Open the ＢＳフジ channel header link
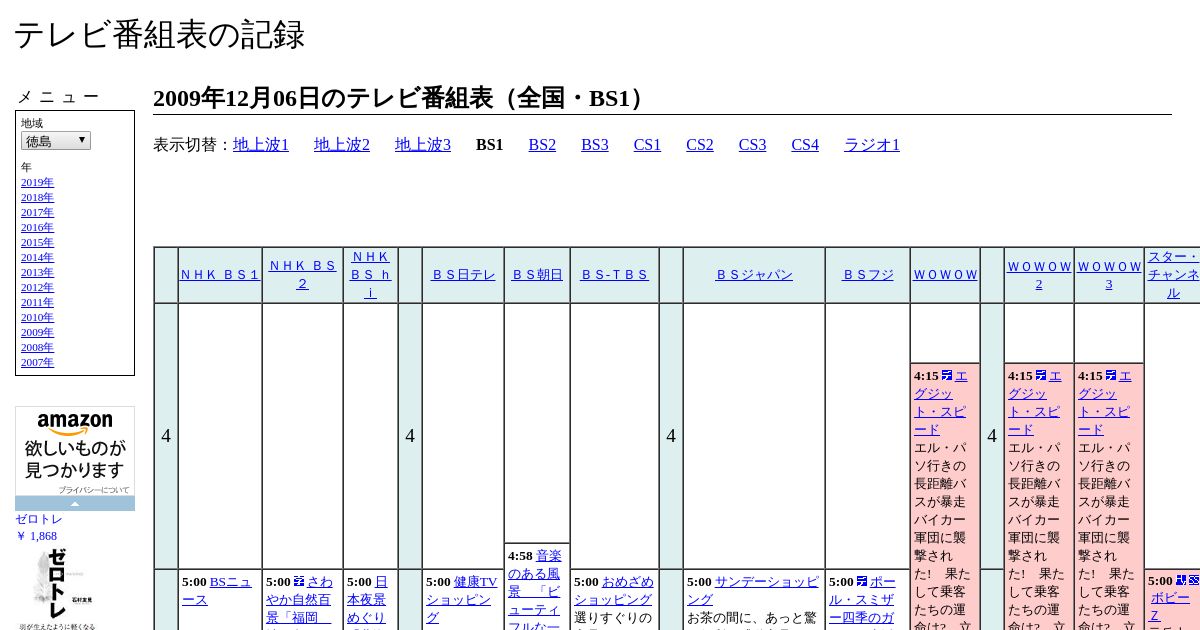This screenshot has height=630, width=1200. [x=868, y=275]
